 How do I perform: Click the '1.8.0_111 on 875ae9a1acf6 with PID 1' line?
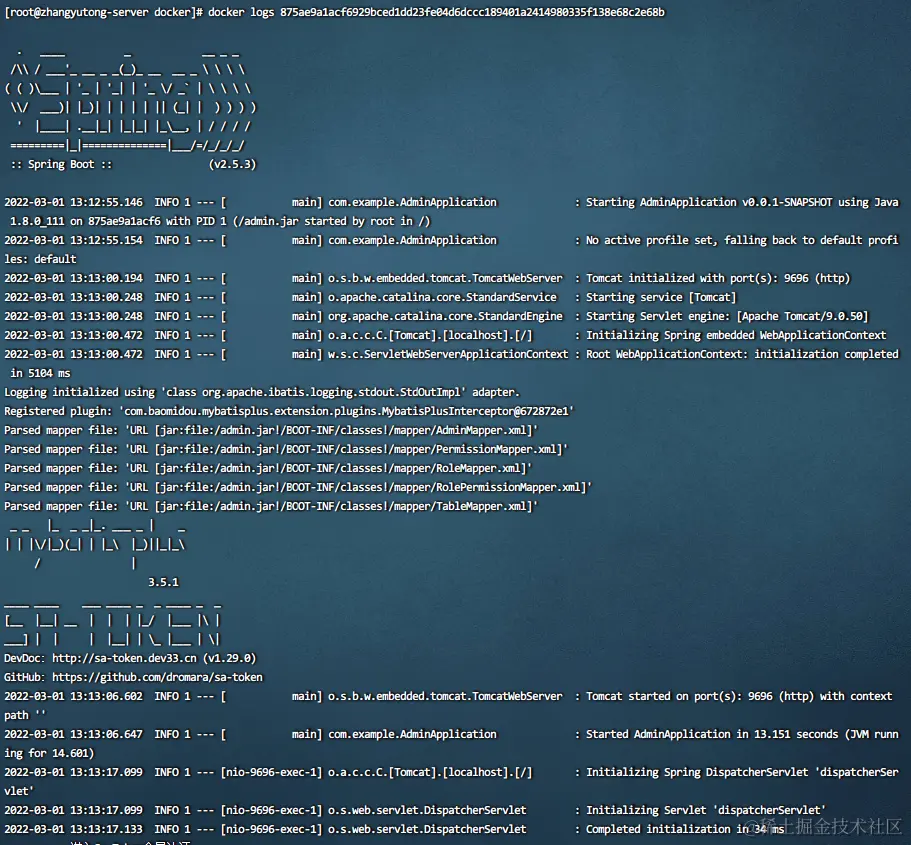[220, 221]
